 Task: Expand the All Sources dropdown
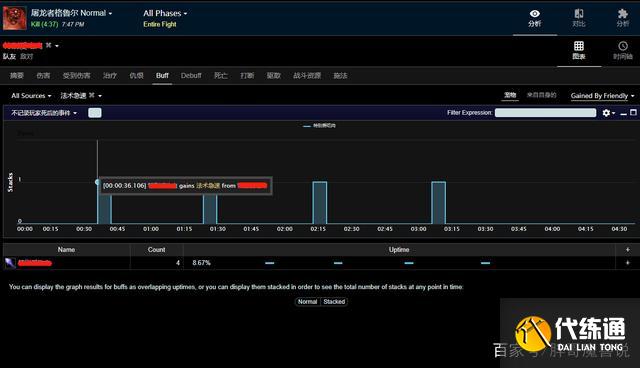point(31,96)
